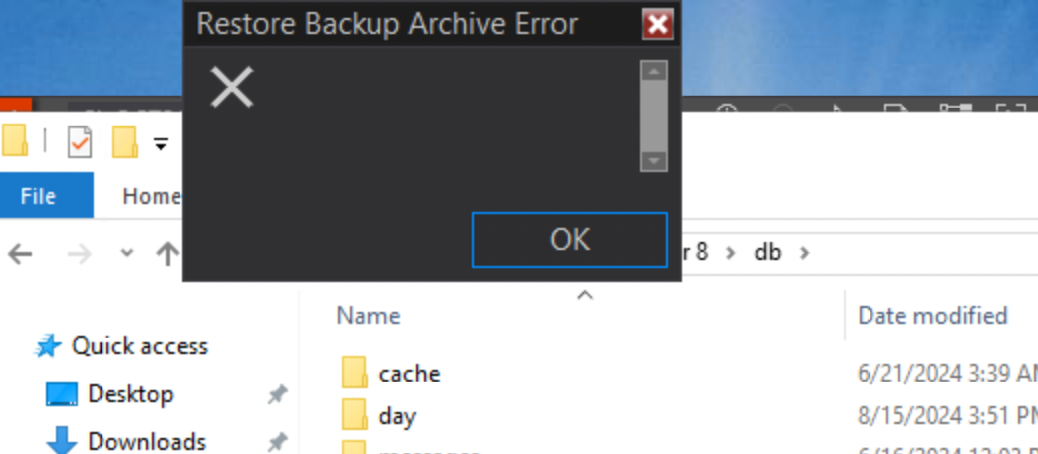
Task: Open the Customize Quick Access Toolbar dropdown
Action: (x=161, y=143)
